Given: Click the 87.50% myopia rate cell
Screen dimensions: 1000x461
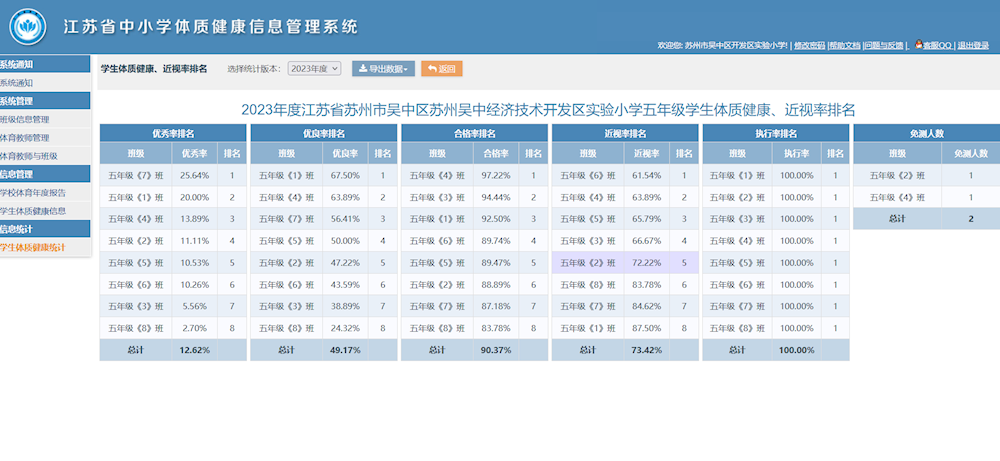Looking at the screenshot, I should [x=647, y=328].
